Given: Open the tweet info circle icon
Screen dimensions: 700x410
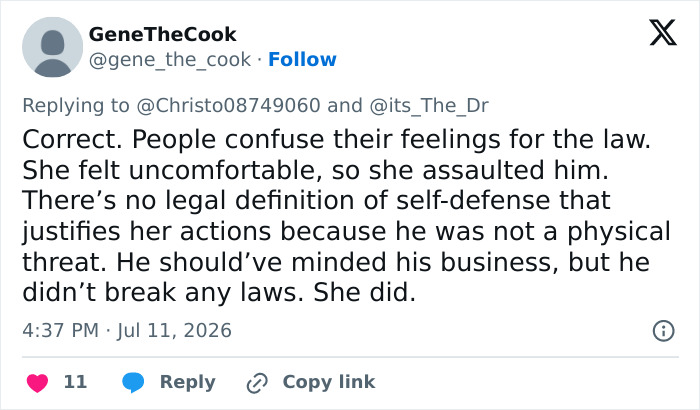Looking at the screenshot, I should (x=663, y=331).
